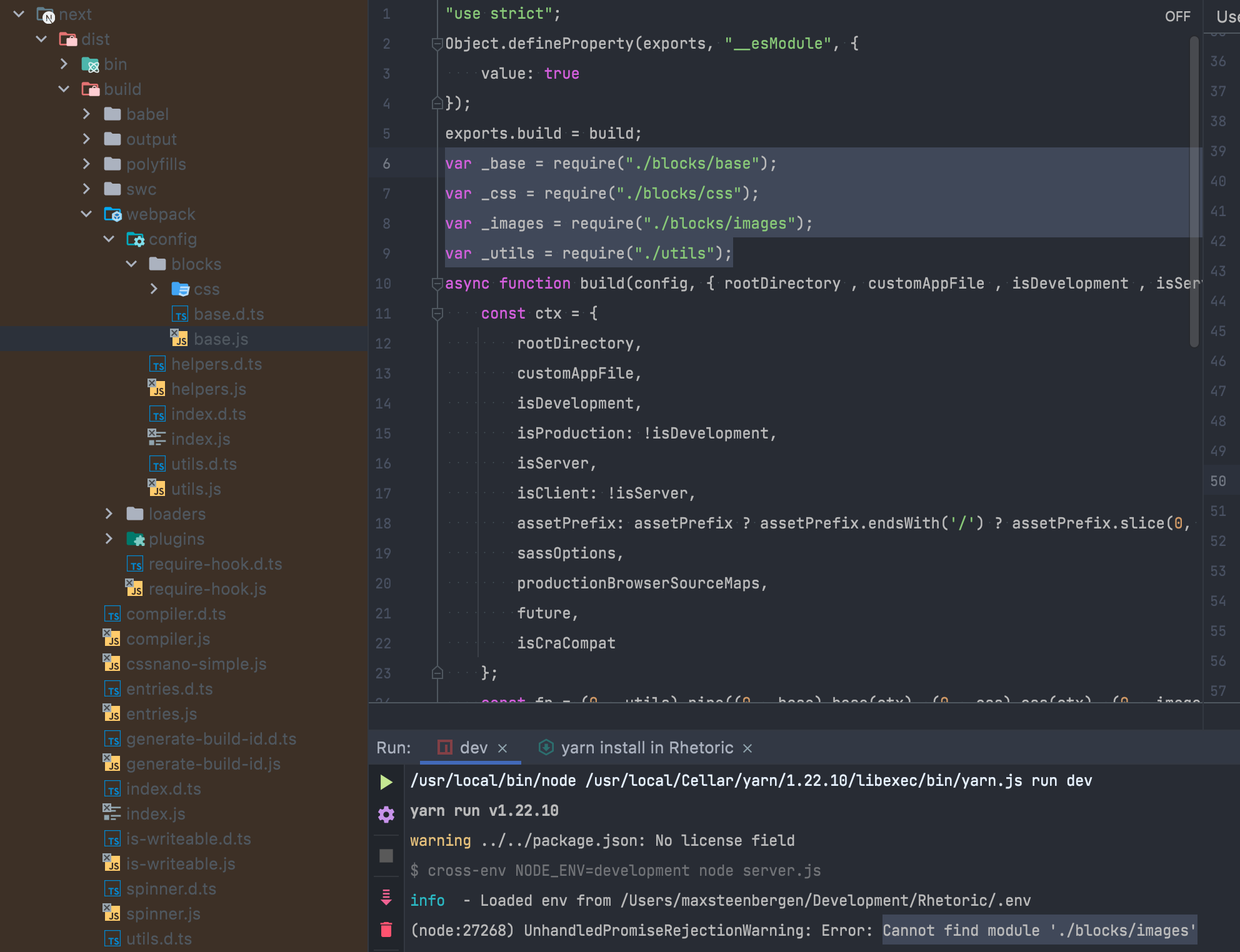Open cssnano-simple.js file

click(x=196, y=664)
